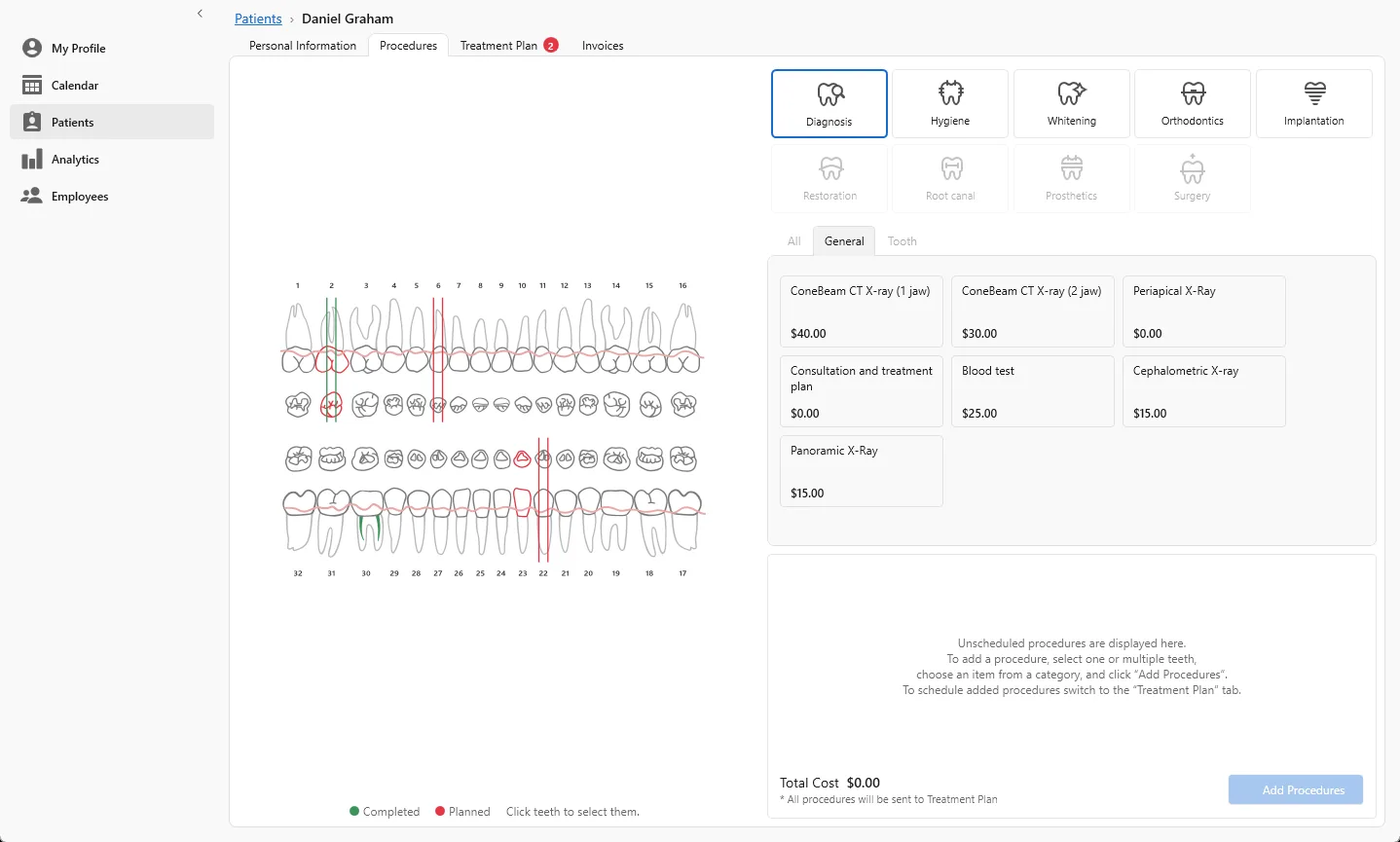Open Analytics in sidebar
Screen dimensions: 1400x842
[112, 159]
